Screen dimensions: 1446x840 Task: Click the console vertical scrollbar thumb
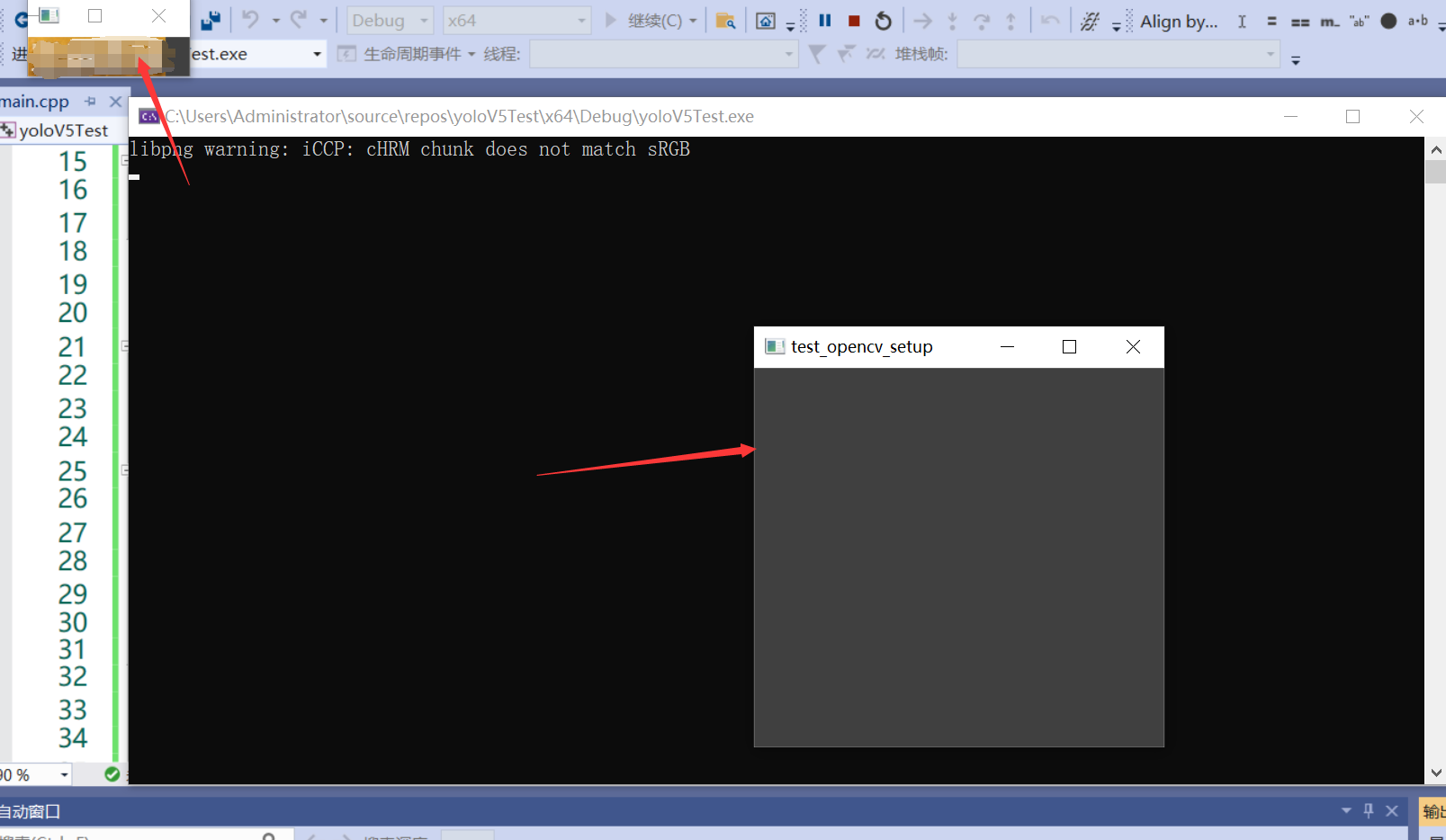click(1435, 172)
